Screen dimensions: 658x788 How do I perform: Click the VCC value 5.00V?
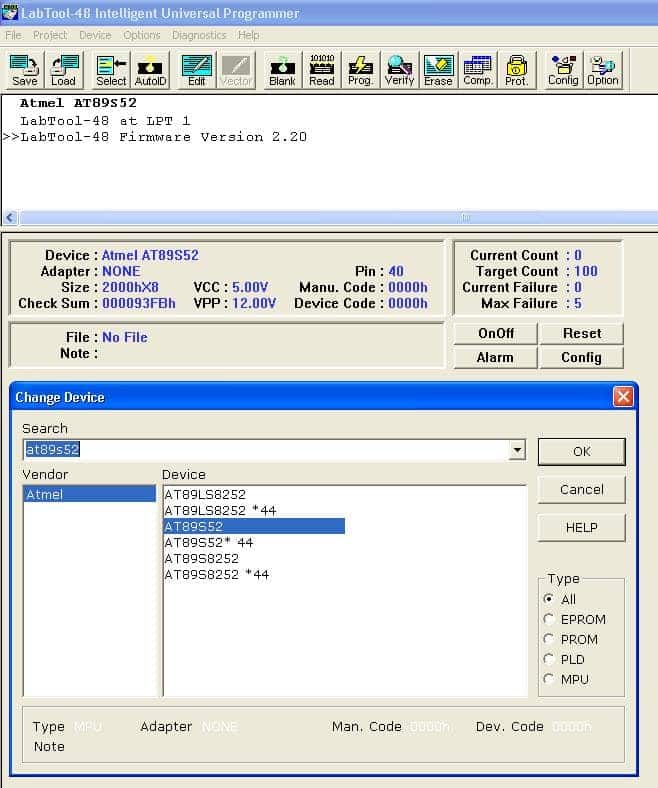(250, 287)
